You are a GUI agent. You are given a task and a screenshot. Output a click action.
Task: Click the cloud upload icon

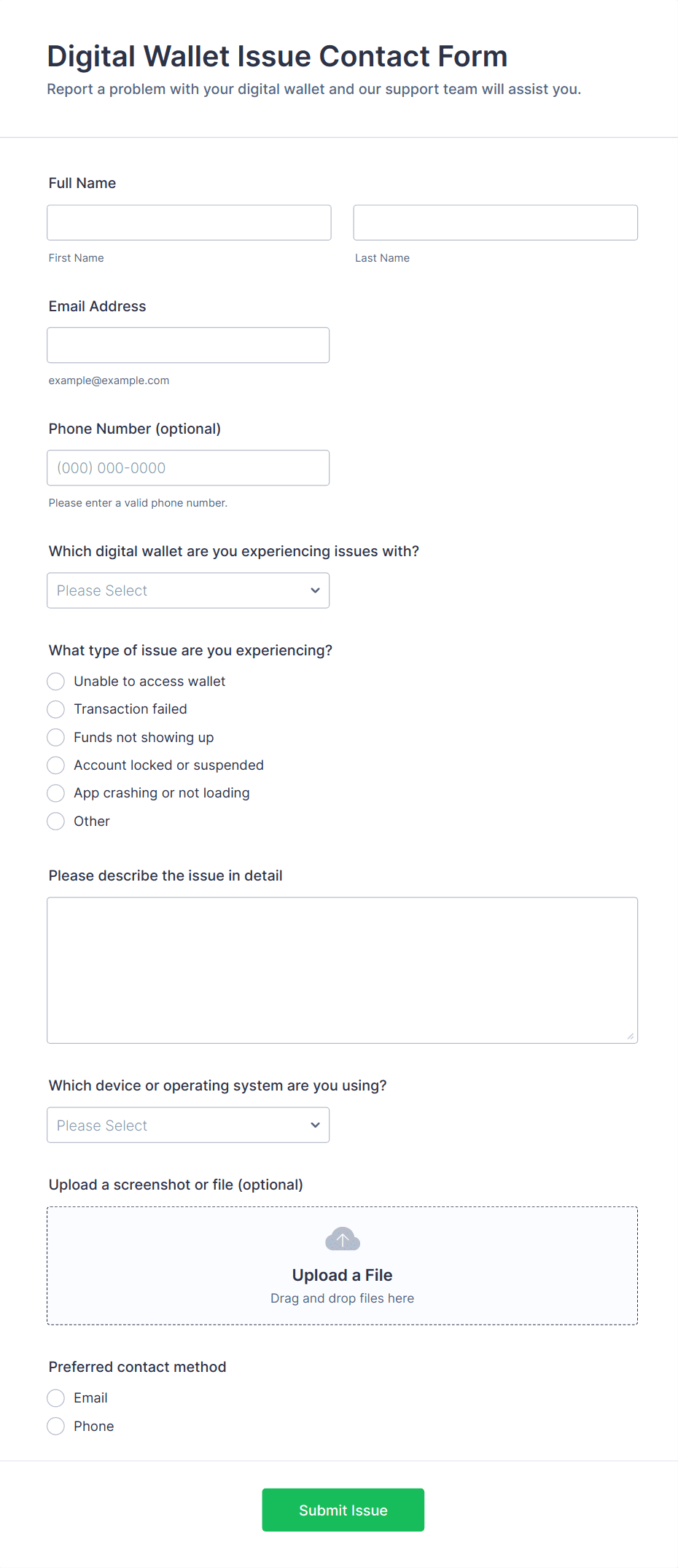point(343,1239)
